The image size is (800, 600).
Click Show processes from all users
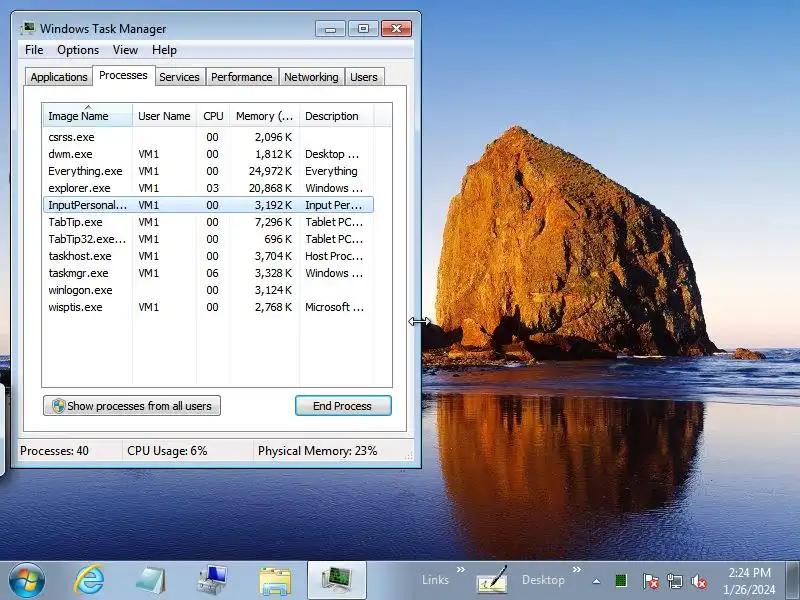(132, 406)
